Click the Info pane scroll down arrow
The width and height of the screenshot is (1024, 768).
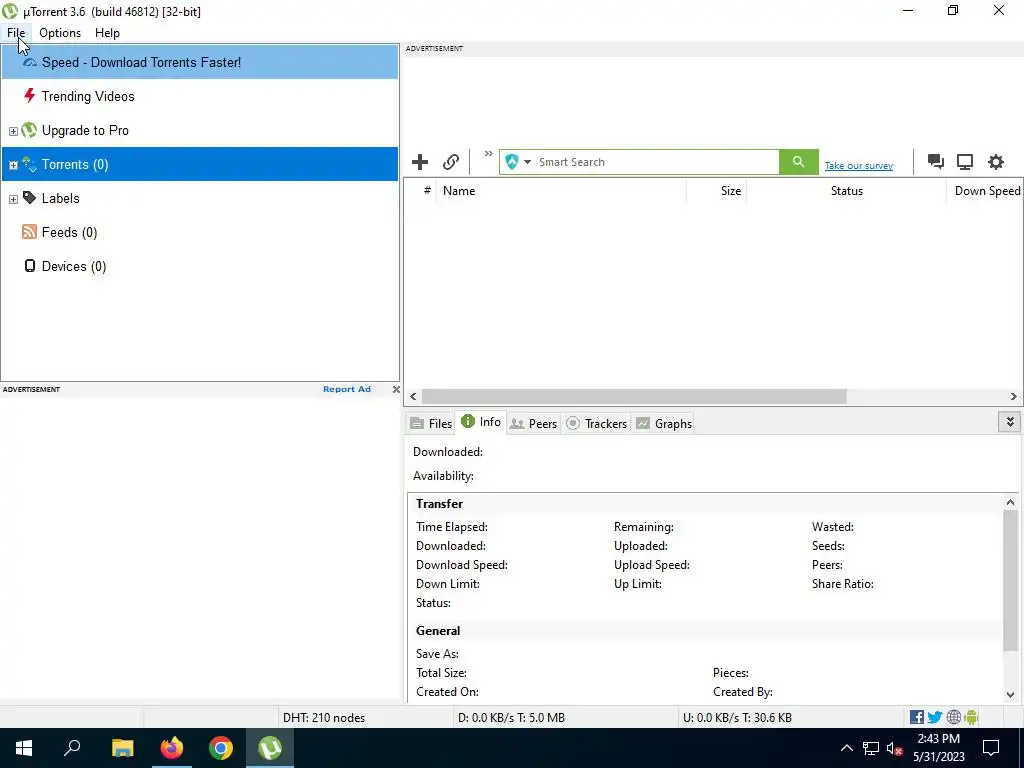[x=1010, y=694]
